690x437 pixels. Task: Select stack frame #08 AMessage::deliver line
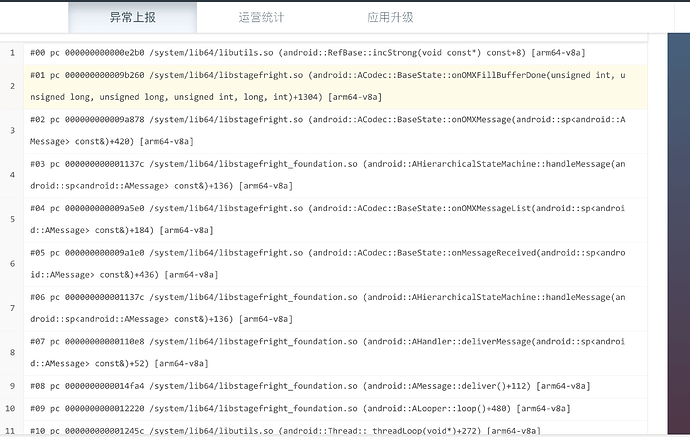pyautogui.click(x=335, y=386)
